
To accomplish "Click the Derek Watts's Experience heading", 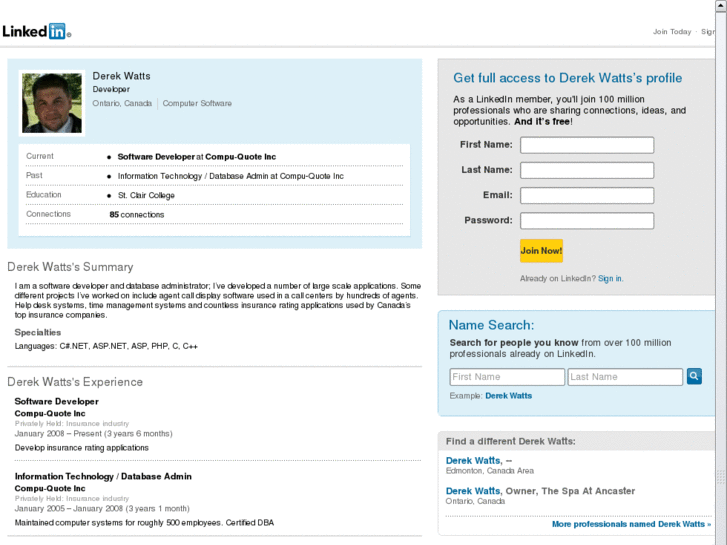I will pyautogui.click(x=75, y=382).
